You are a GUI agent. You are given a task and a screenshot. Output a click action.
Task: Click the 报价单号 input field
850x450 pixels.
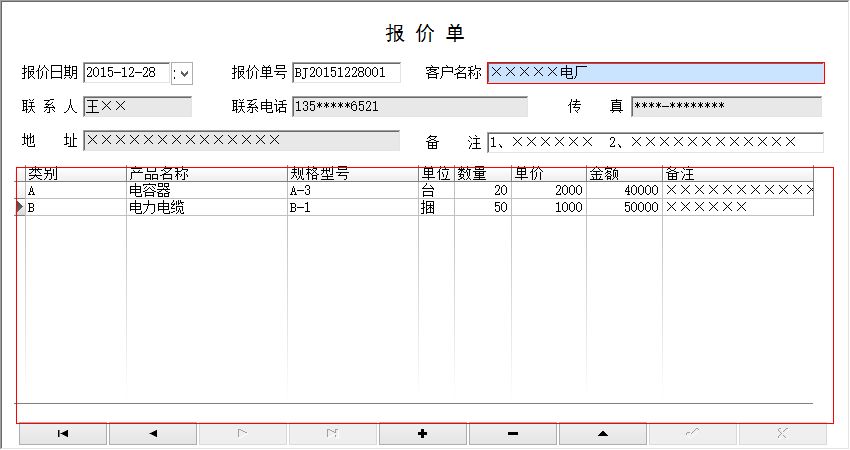(346, 73)
